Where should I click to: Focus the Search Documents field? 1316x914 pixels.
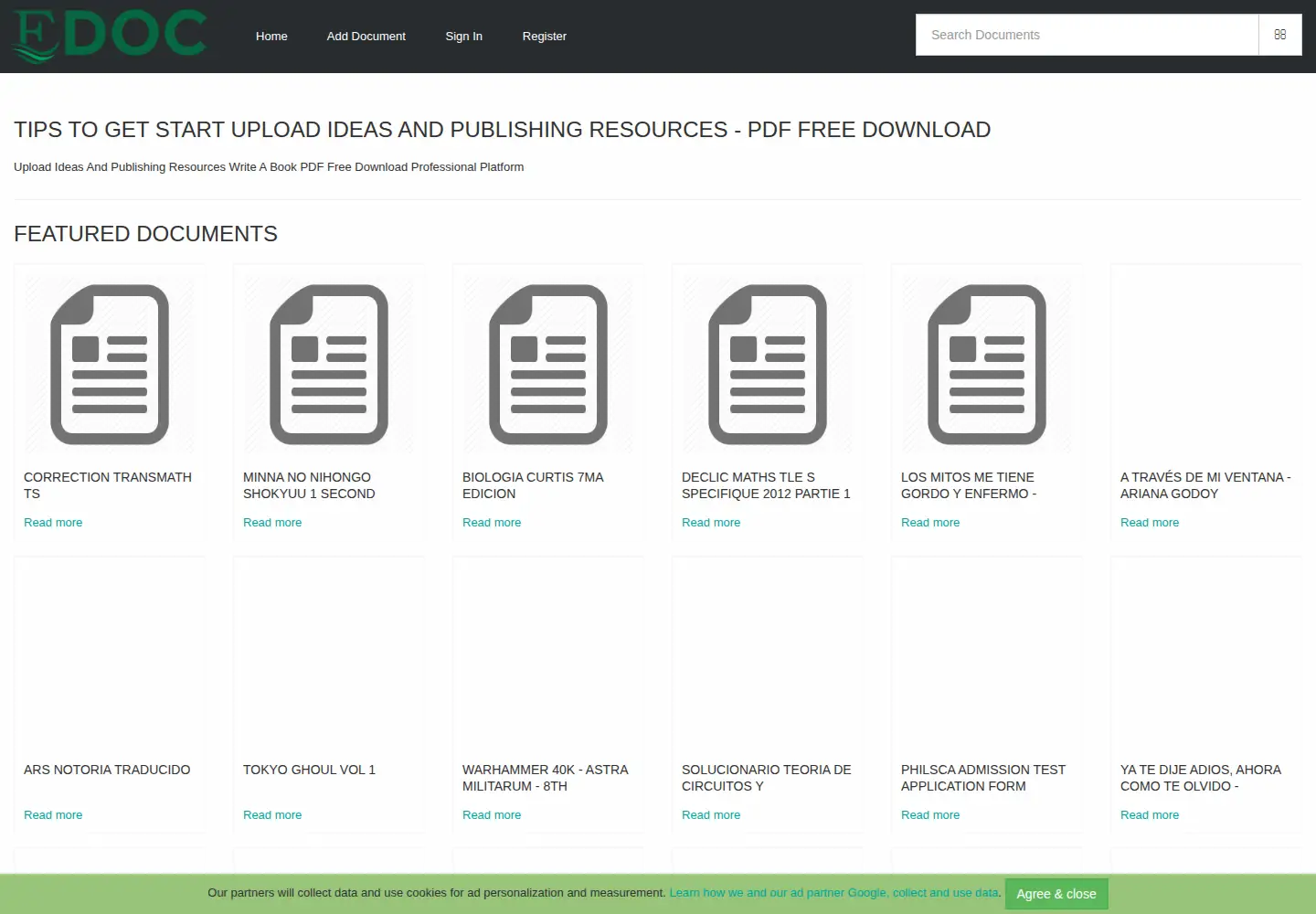coord(1088,35)
